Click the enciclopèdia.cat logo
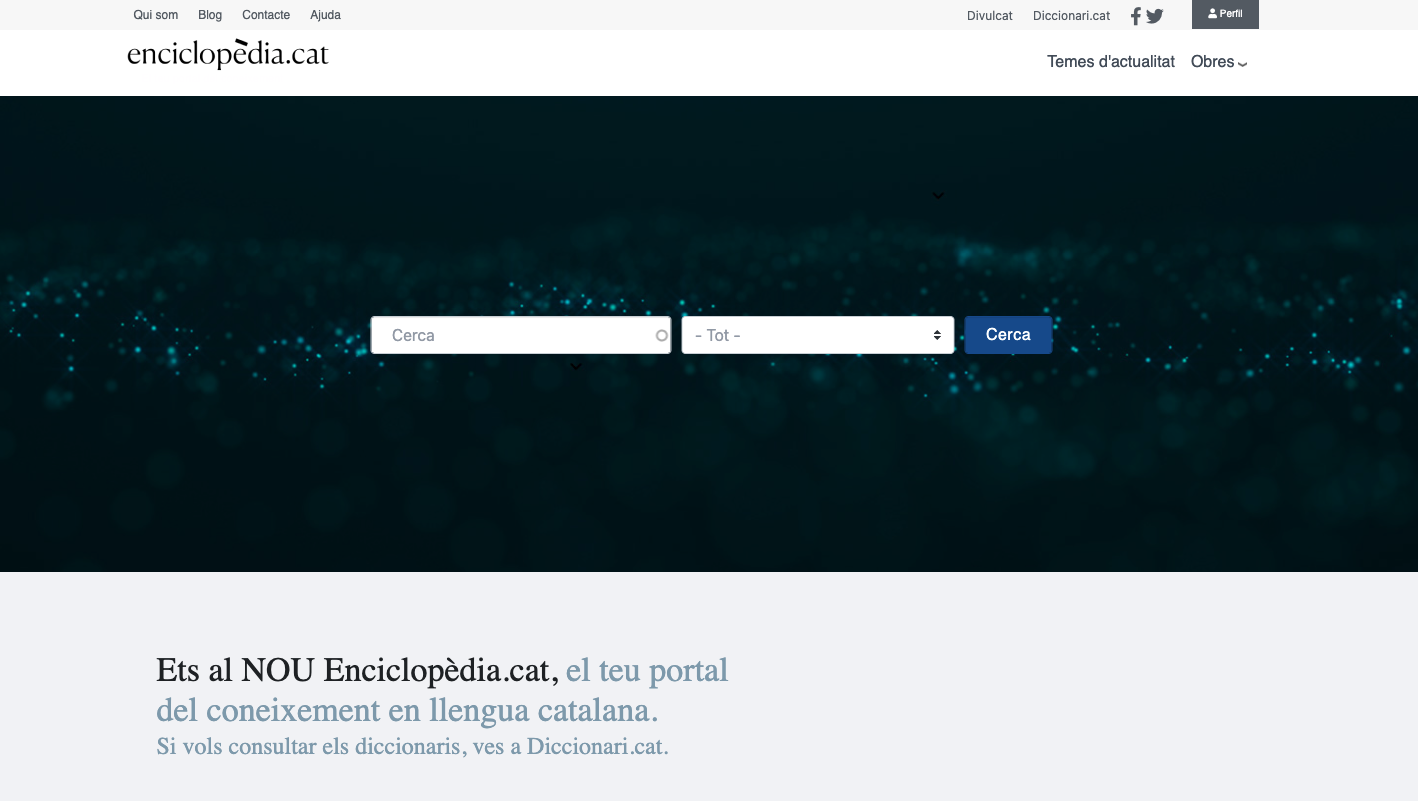Image resolution: width=1418 pixels, height=801 pixels. click(x=228, y=54)
